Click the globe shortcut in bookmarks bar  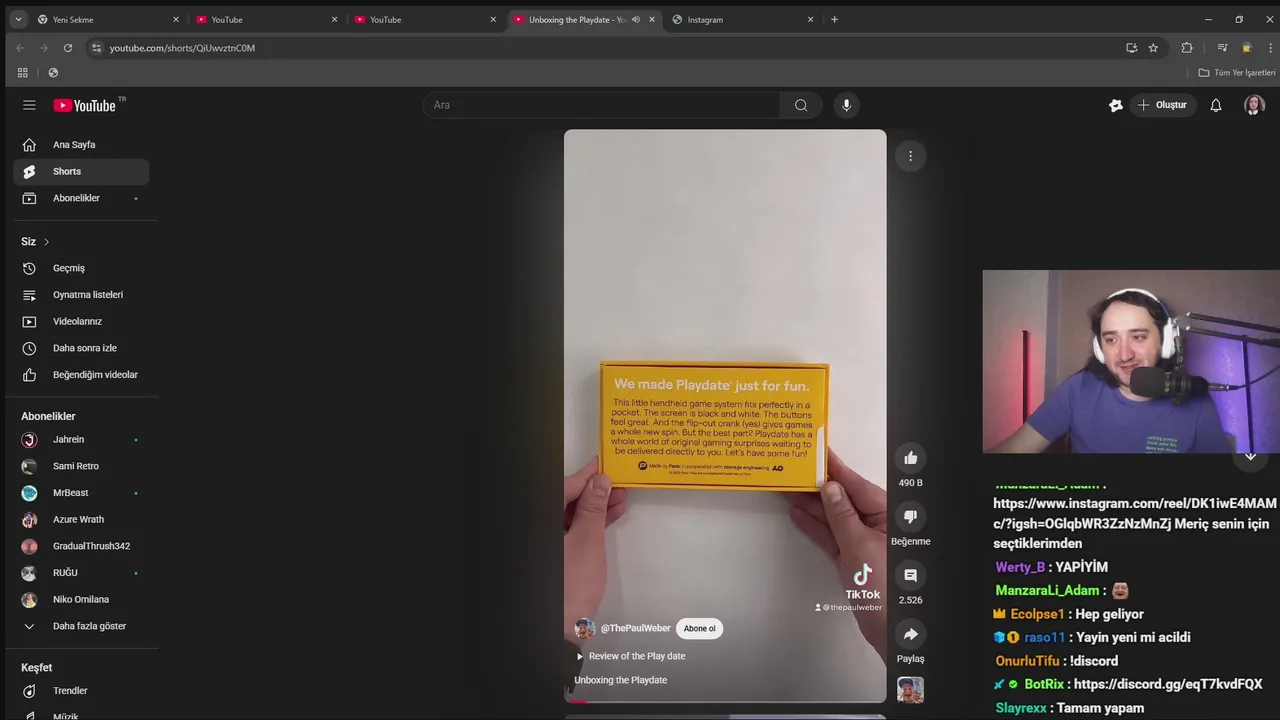[x=53, y=73]
